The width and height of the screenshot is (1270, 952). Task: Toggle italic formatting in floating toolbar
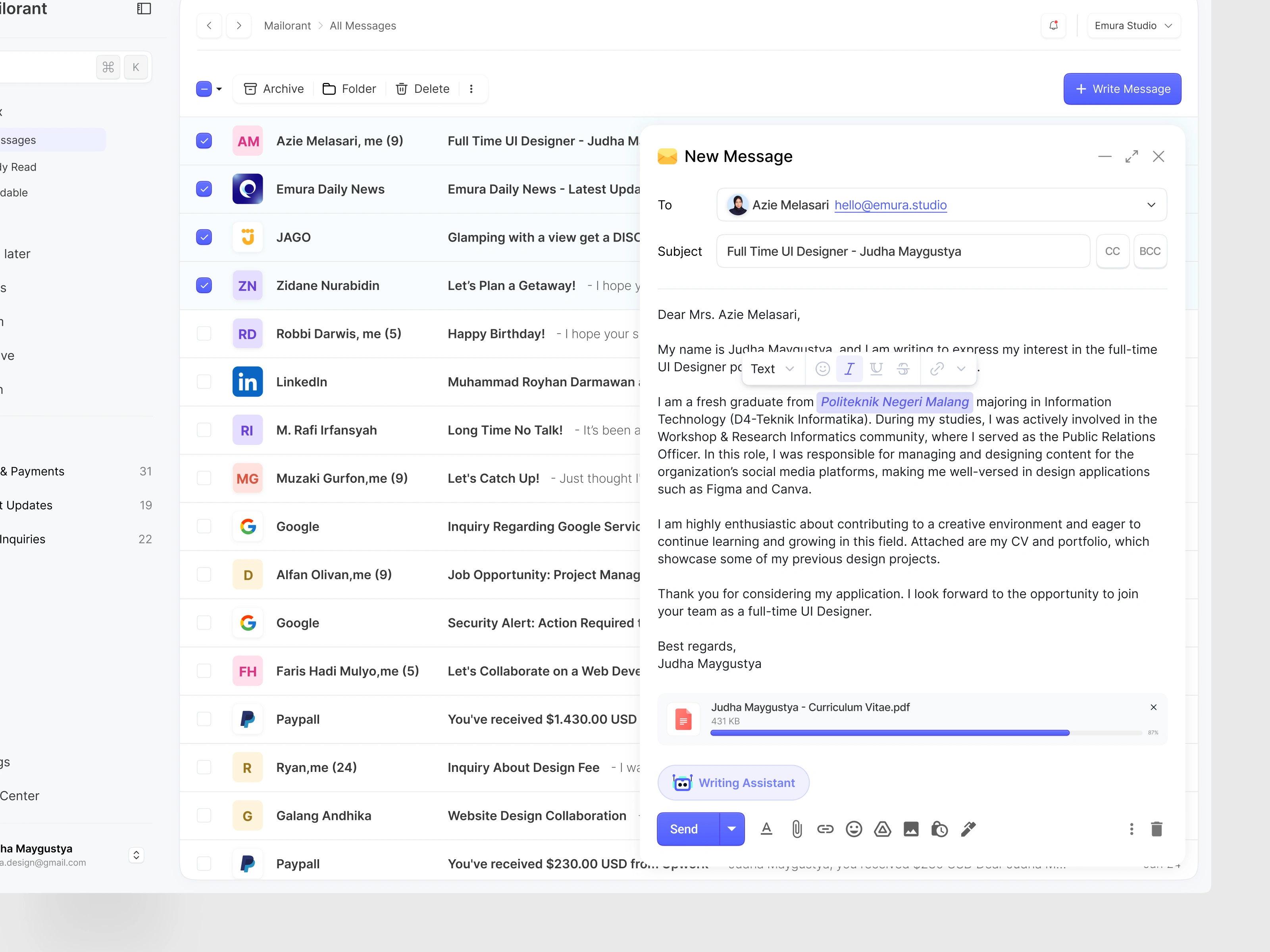tap(849, 369)
